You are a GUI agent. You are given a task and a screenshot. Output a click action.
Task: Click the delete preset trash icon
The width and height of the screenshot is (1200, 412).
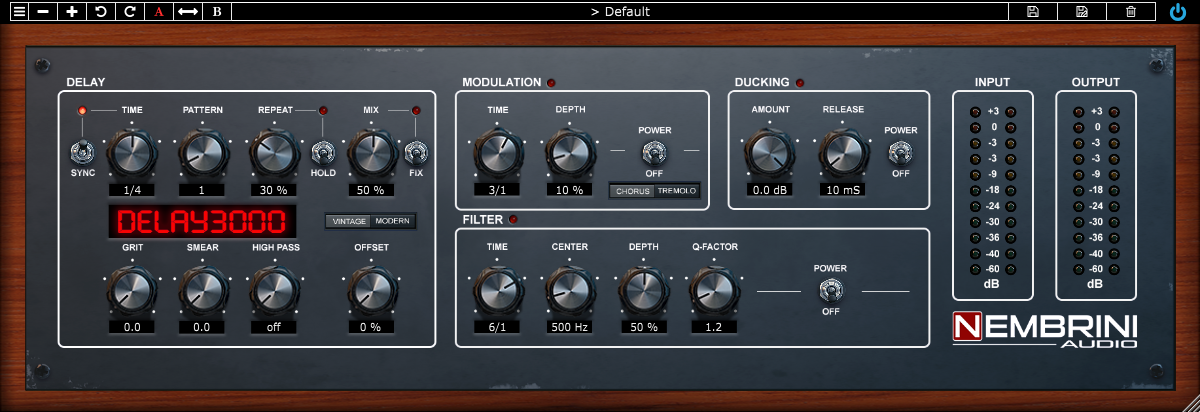click(1131, 12)
